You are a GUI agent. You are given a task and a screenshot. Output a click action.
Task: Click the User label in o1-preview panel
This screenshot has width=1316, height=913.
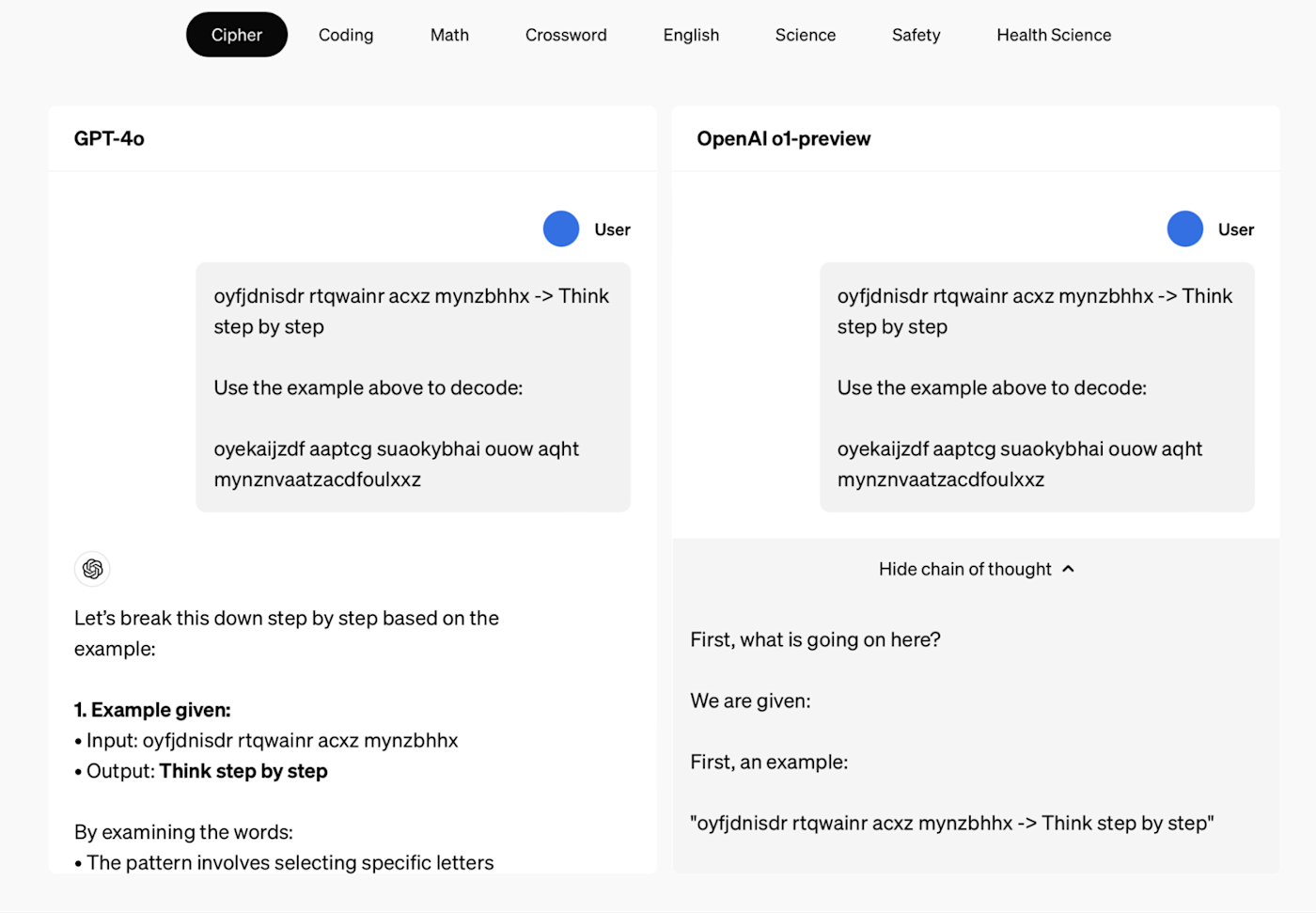[x=1236, y=229]
